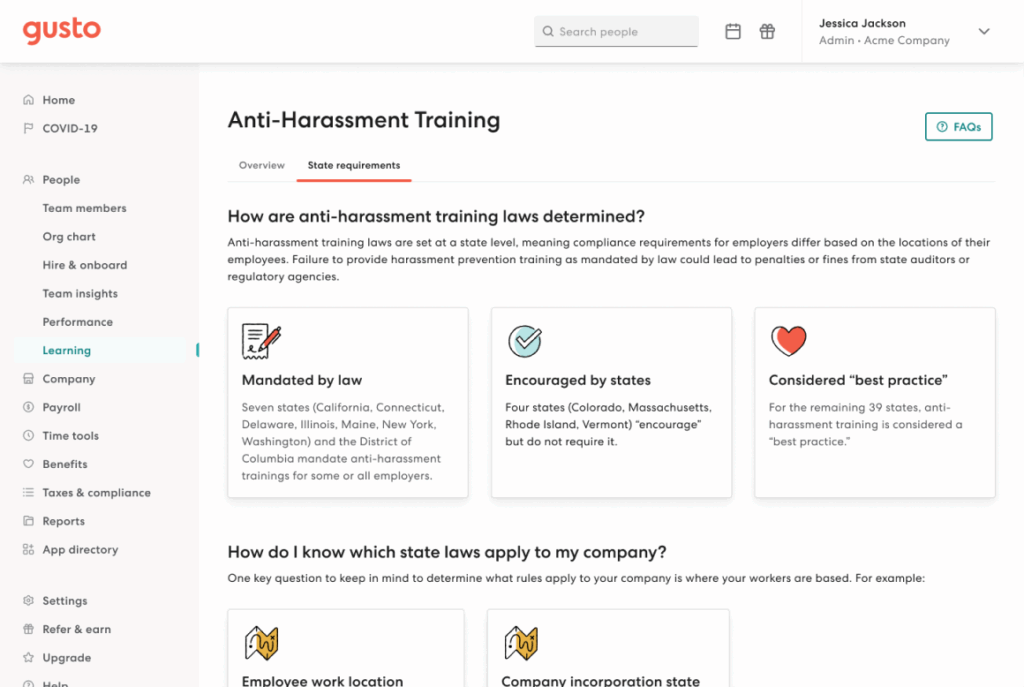Click Jessica Jackson account name

point(862,23)
